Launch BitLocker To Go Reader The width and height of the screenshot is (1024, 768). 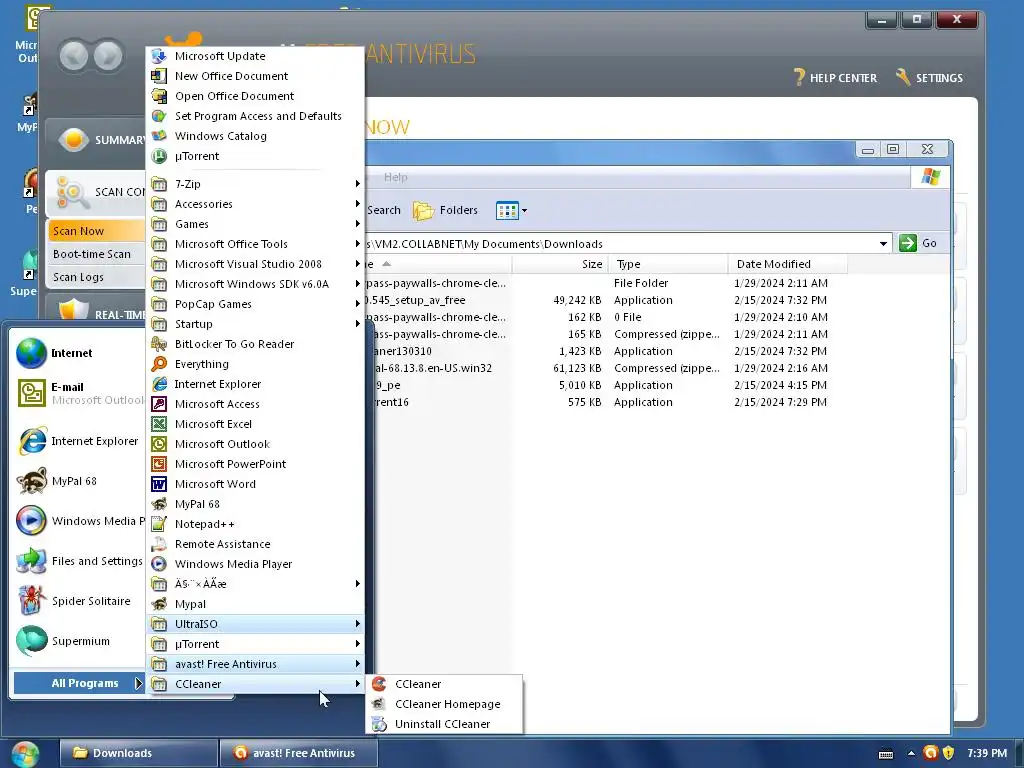click(255, 344)
